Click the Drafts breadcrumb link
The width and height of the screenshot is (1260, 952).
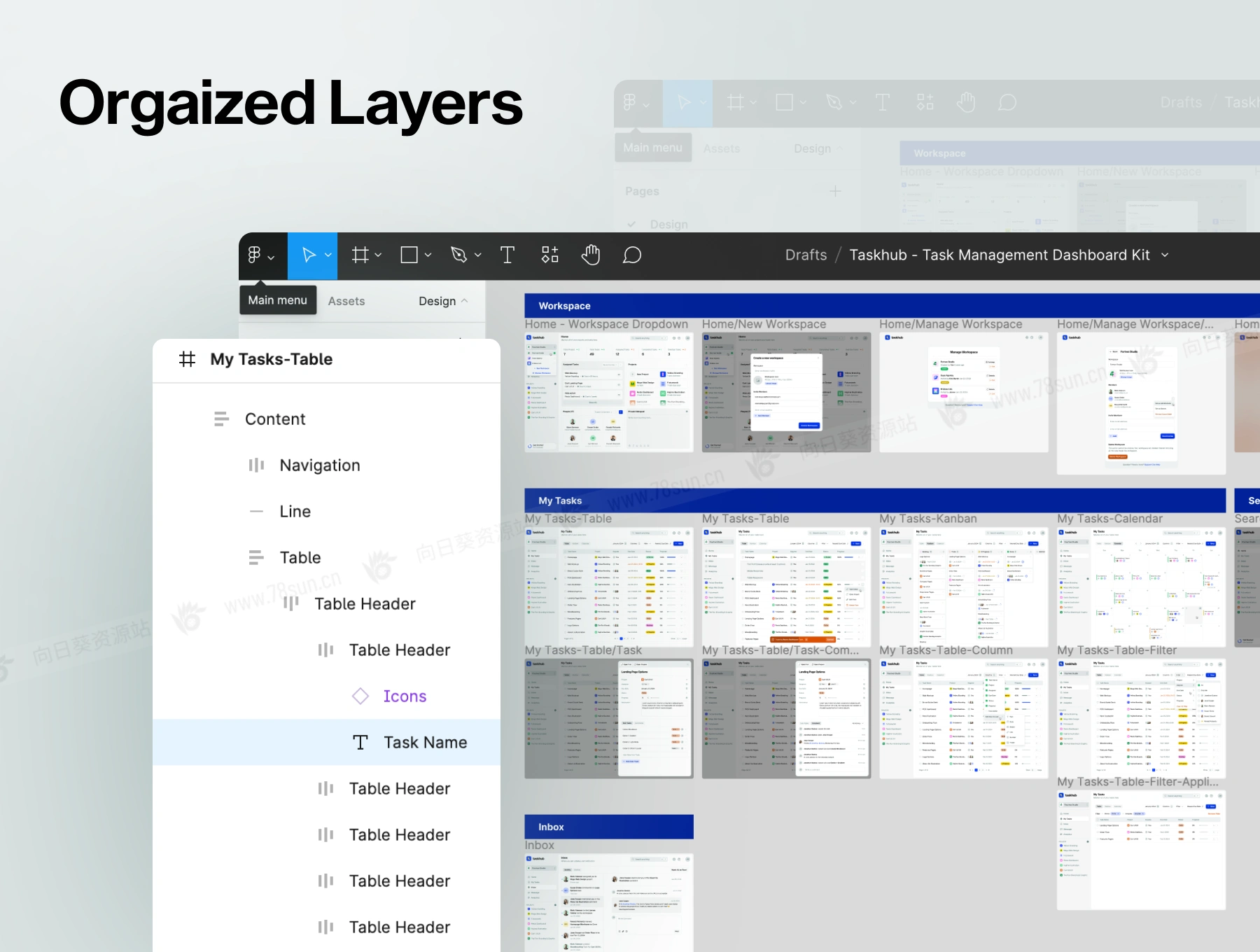tap(806, 255)
